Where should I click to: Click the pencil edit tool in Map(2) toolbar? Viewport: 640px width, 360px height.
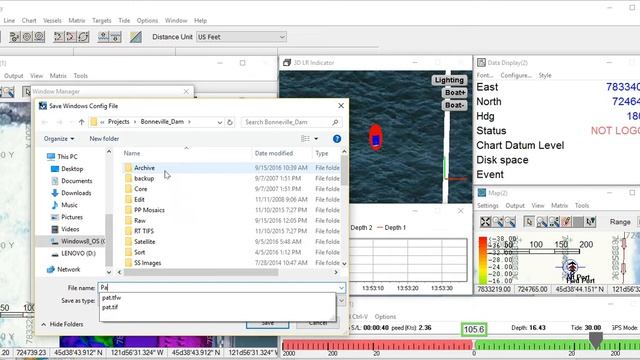(x=566, y=222)
